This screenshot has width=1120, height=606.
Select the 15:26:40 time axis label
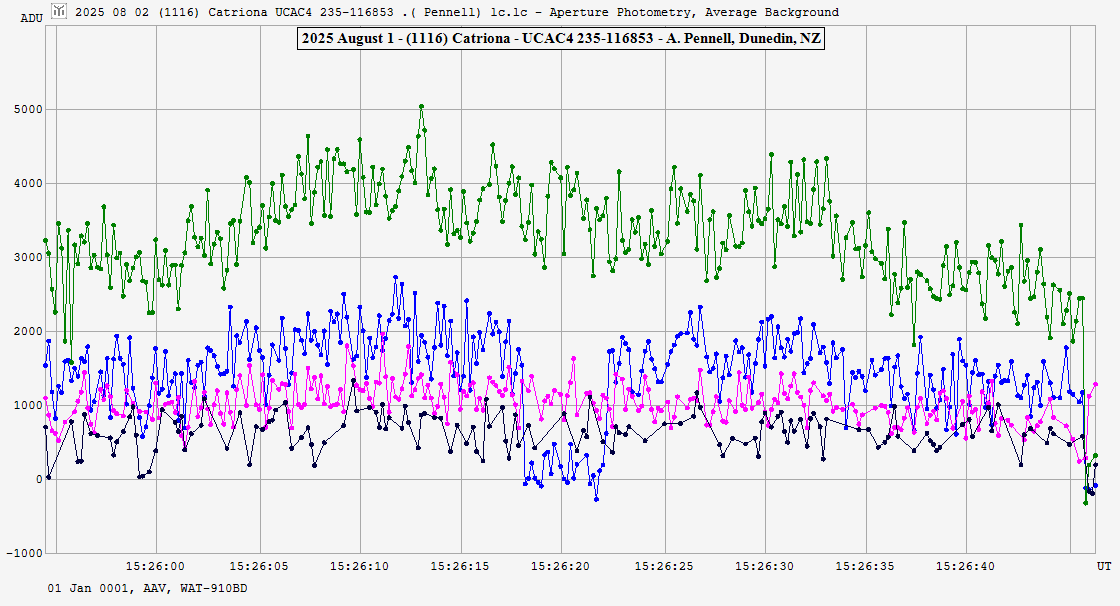pyautogui.click(x=967, y=566)
